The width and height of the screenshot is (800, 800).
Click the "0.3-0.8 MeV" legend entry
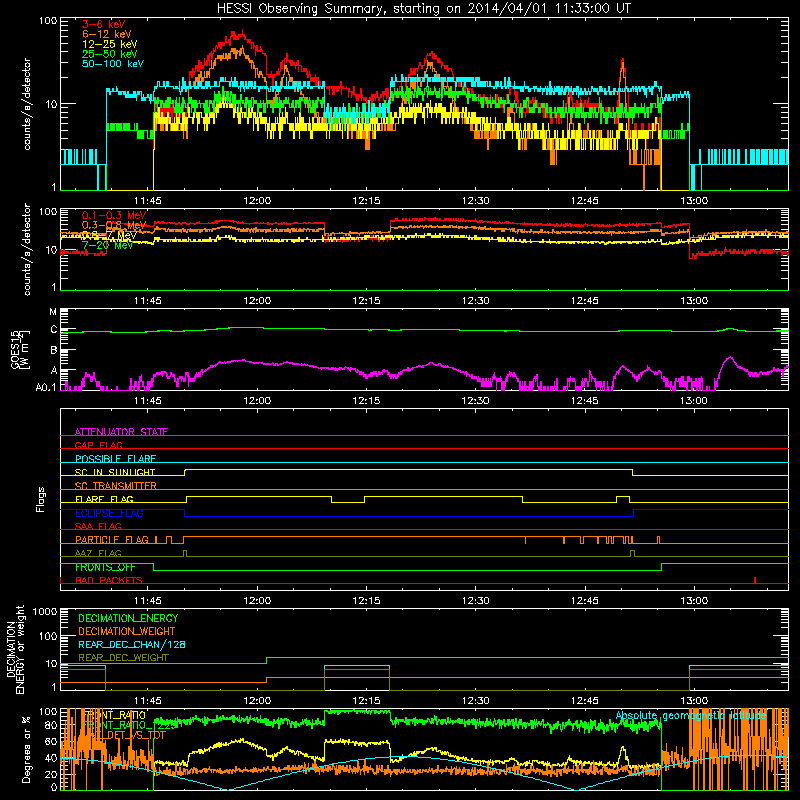click(114, 225)
